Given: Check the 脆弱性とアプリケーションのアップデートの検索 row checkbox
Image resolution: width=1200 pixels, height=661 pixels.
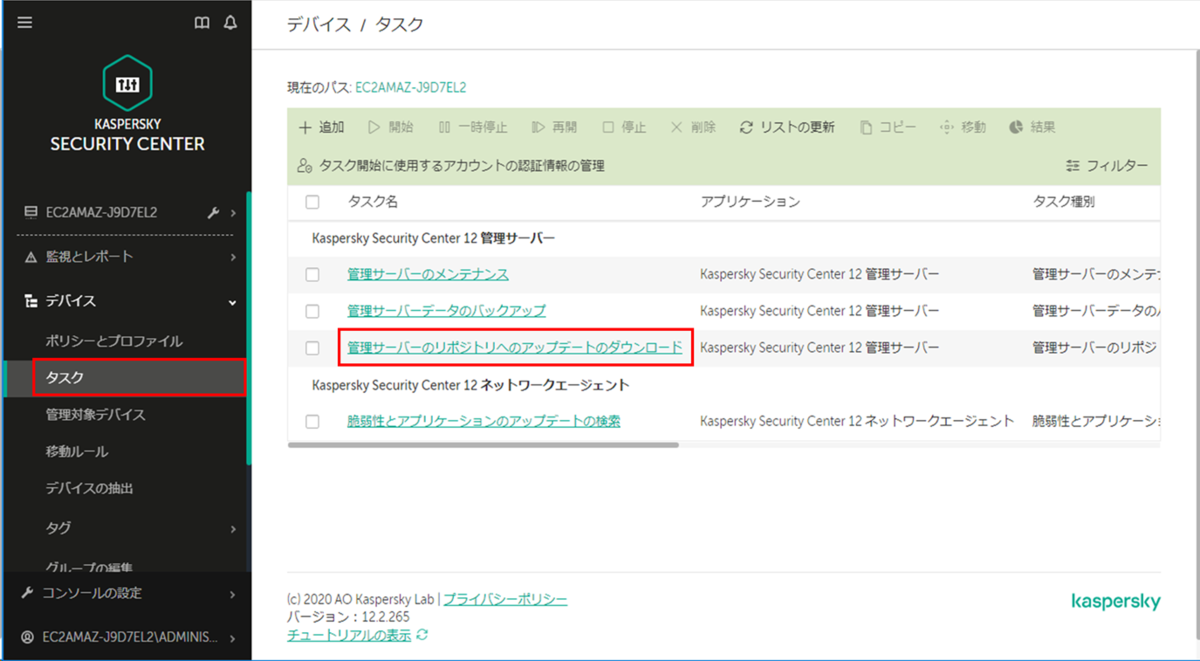Looking at the screenshot, I should [312, 421].
